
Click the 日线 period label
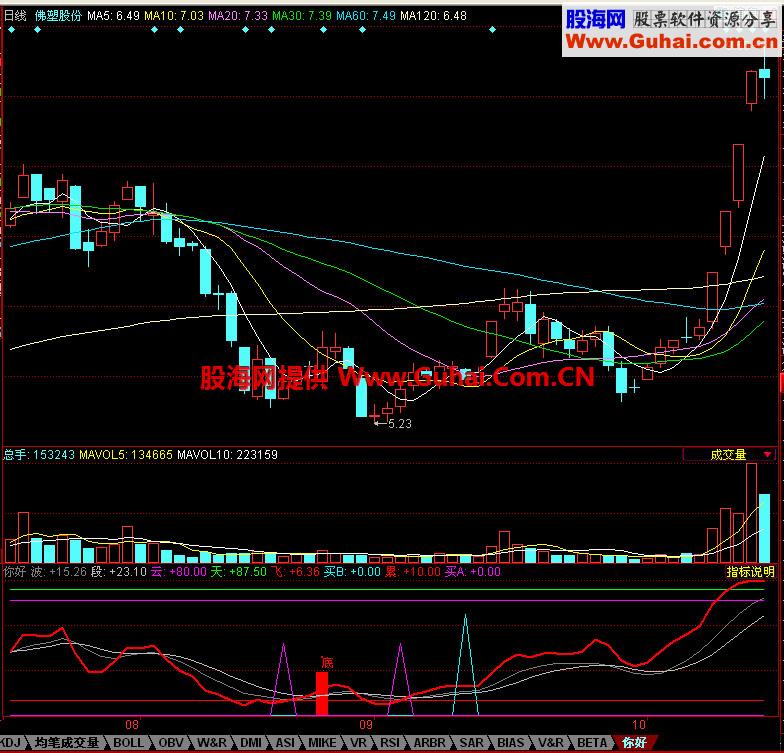15,16
